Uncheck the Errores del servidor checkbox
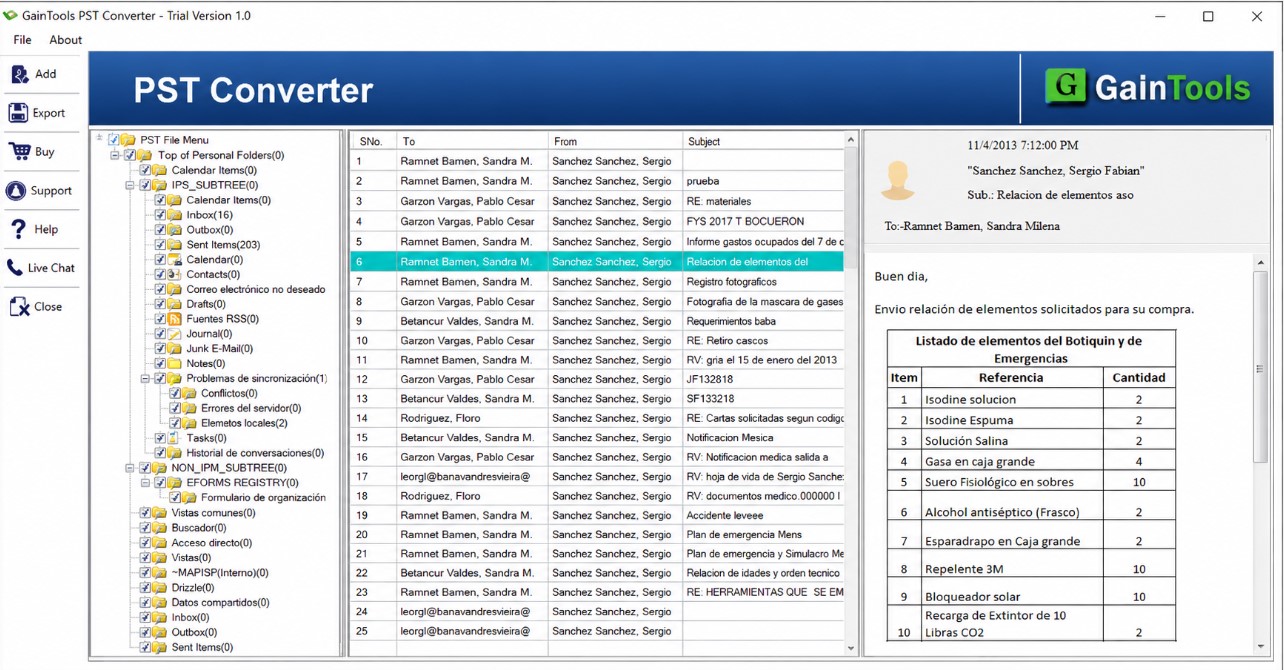Screen dimensions: 1284x670 [175, 408]
